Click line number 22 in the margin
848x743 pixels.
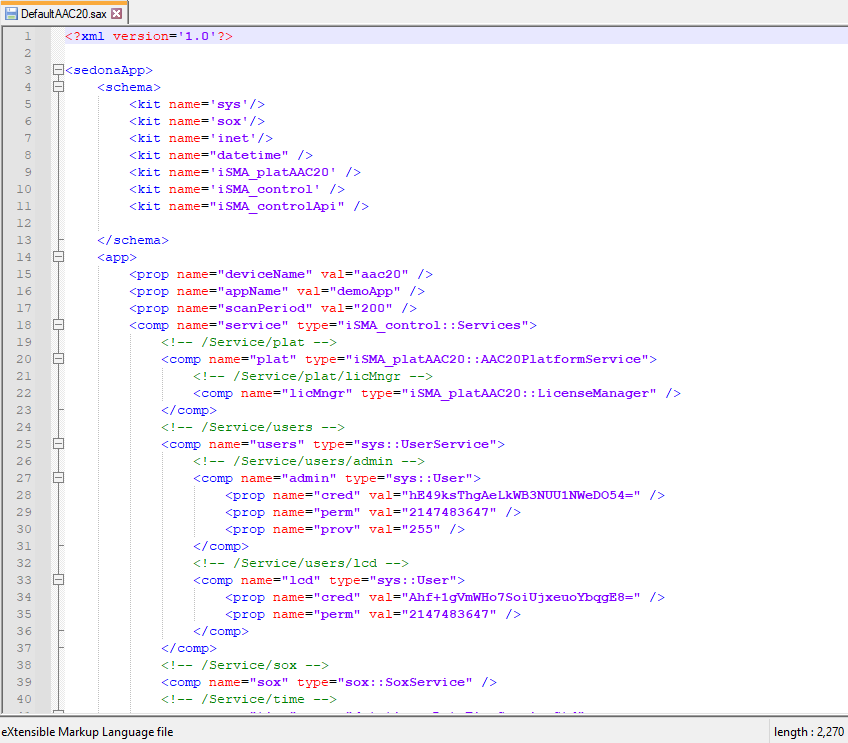25,393
